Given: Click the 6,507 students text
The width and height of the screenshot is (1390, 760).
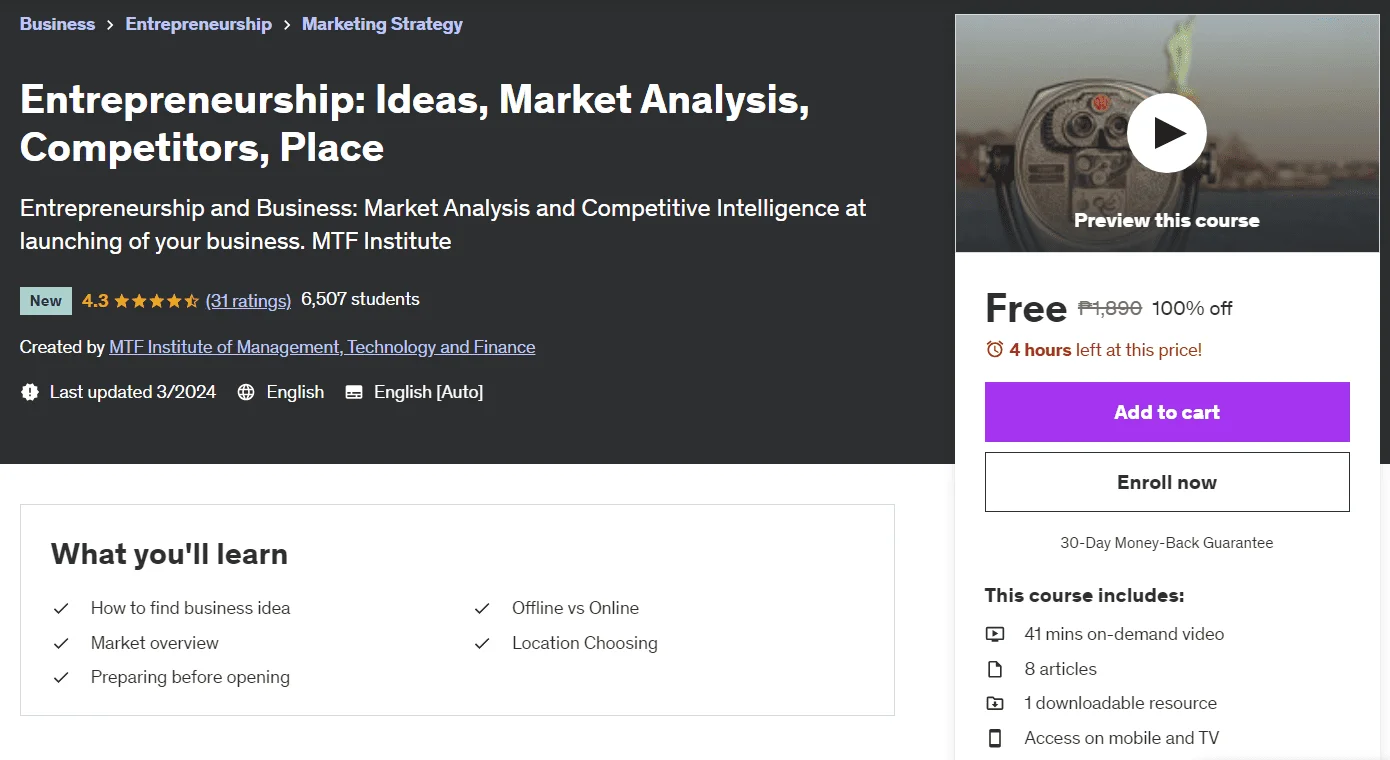Looking at the screenshot, I should [x=360, y=299].
